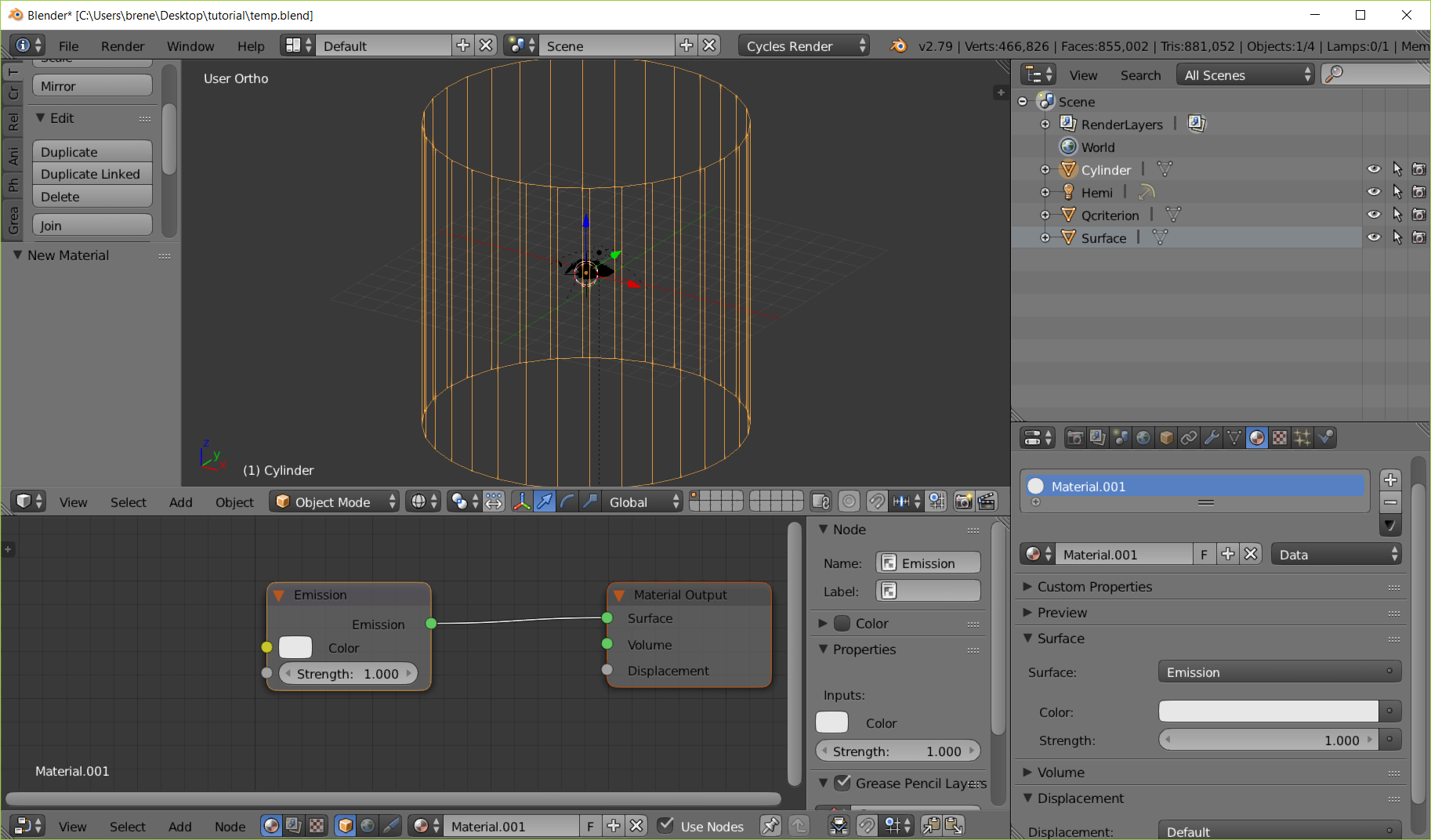Viewport: 1431px width, 840px height.
Task: Toggle visibility of the Qcriterion object
Action: point(1374,214)
